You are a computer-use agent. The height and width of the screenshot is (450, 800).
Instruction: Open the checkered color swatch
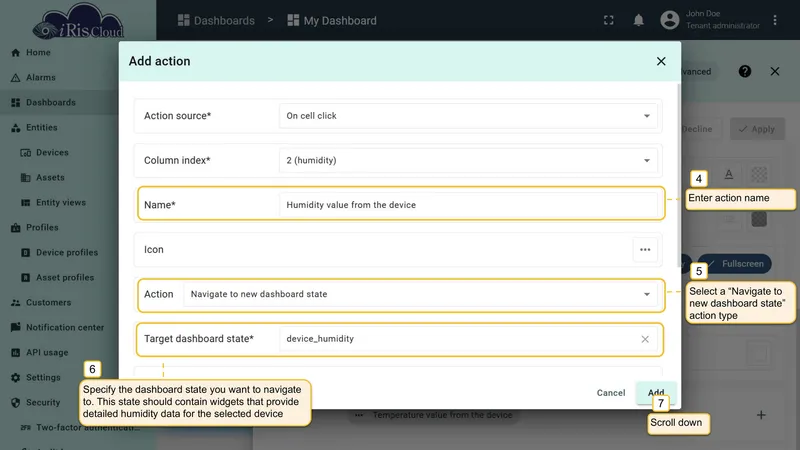(x=759, y=174)
